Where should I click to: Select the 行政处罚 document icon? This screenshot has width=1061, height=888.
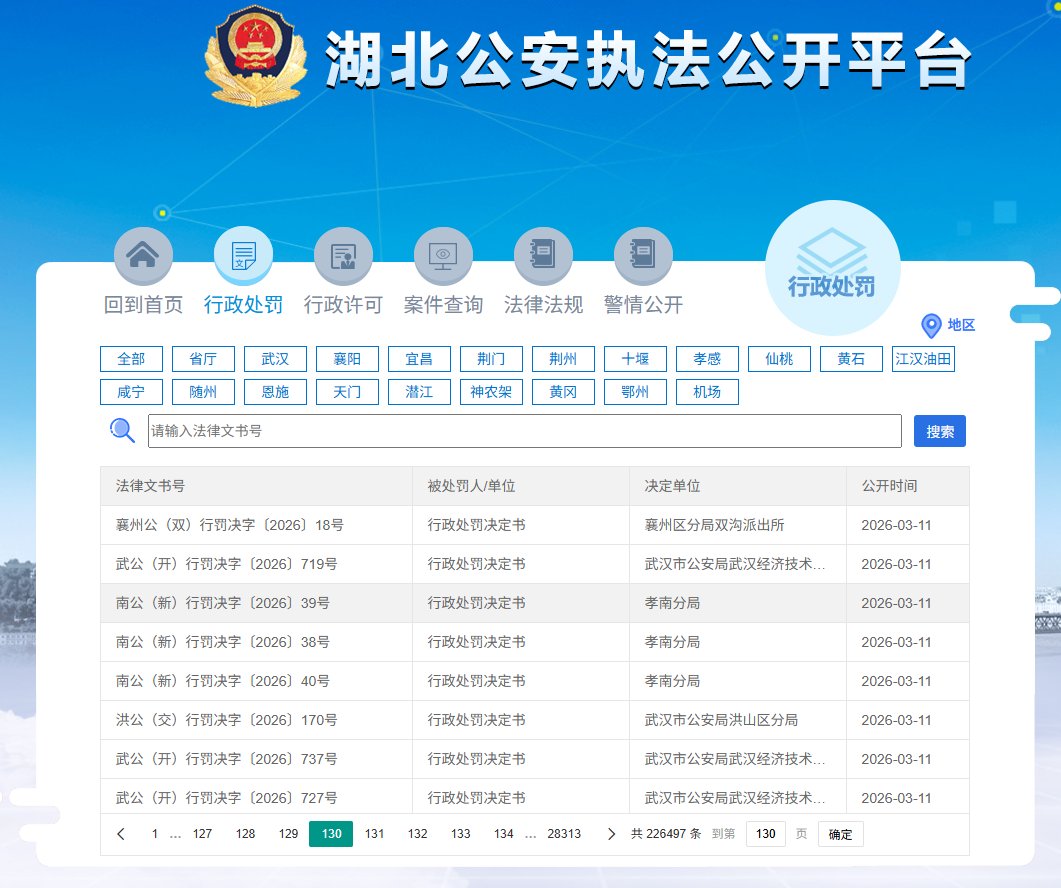point(243,255)
